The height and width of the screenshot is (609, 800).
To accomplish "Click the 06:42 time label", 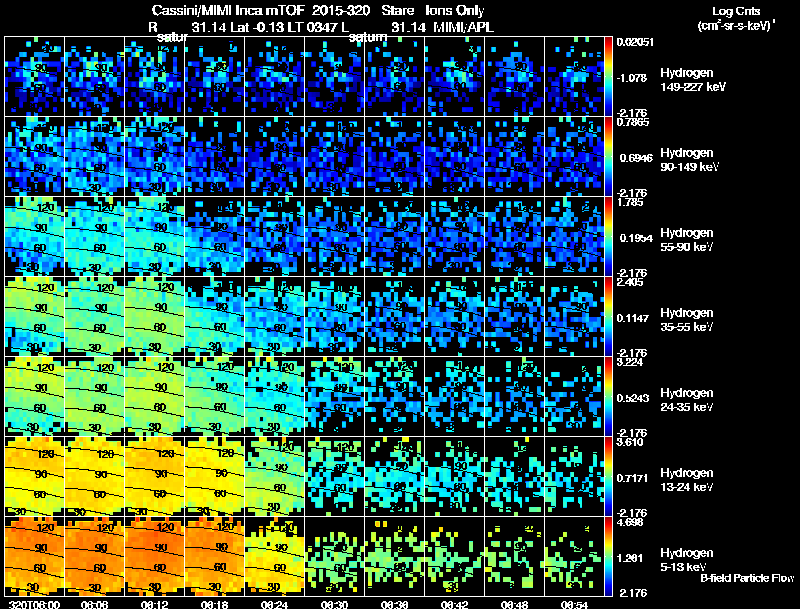I will [x=455, y=604].
